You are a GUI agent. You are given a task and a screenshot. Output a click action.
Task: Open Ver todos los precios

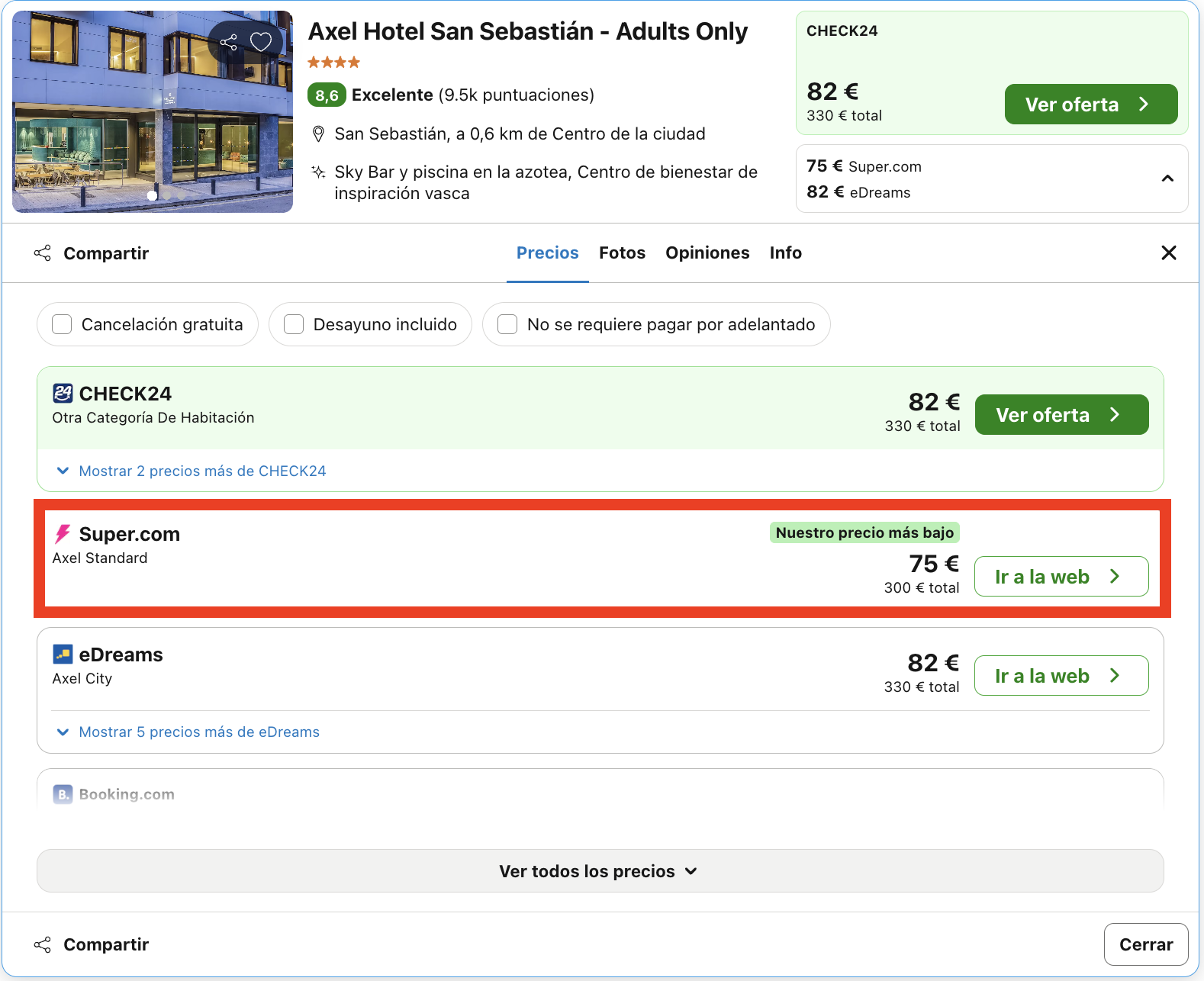pyautogui.click(x=600, y=871)
